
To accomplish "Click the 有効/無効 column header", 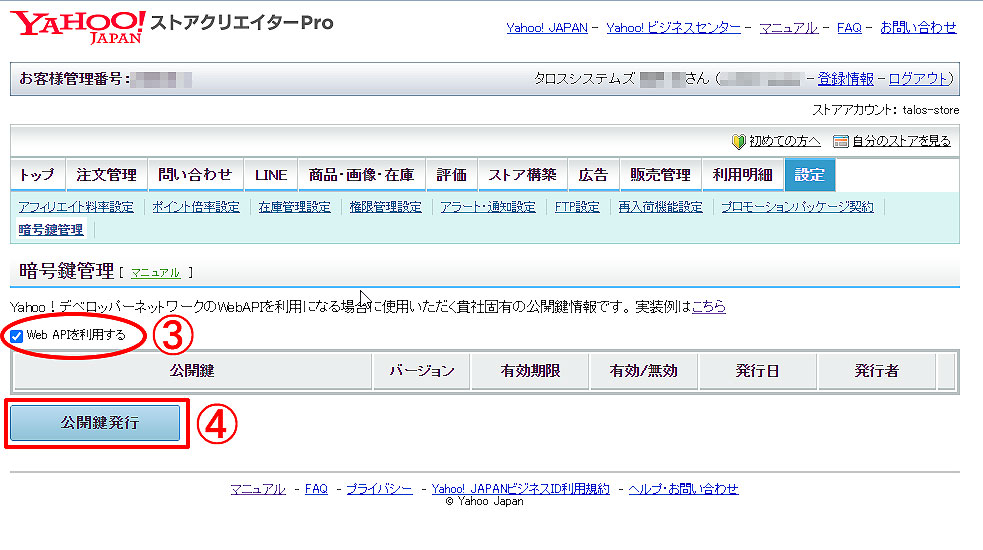I will coord(644,371).
